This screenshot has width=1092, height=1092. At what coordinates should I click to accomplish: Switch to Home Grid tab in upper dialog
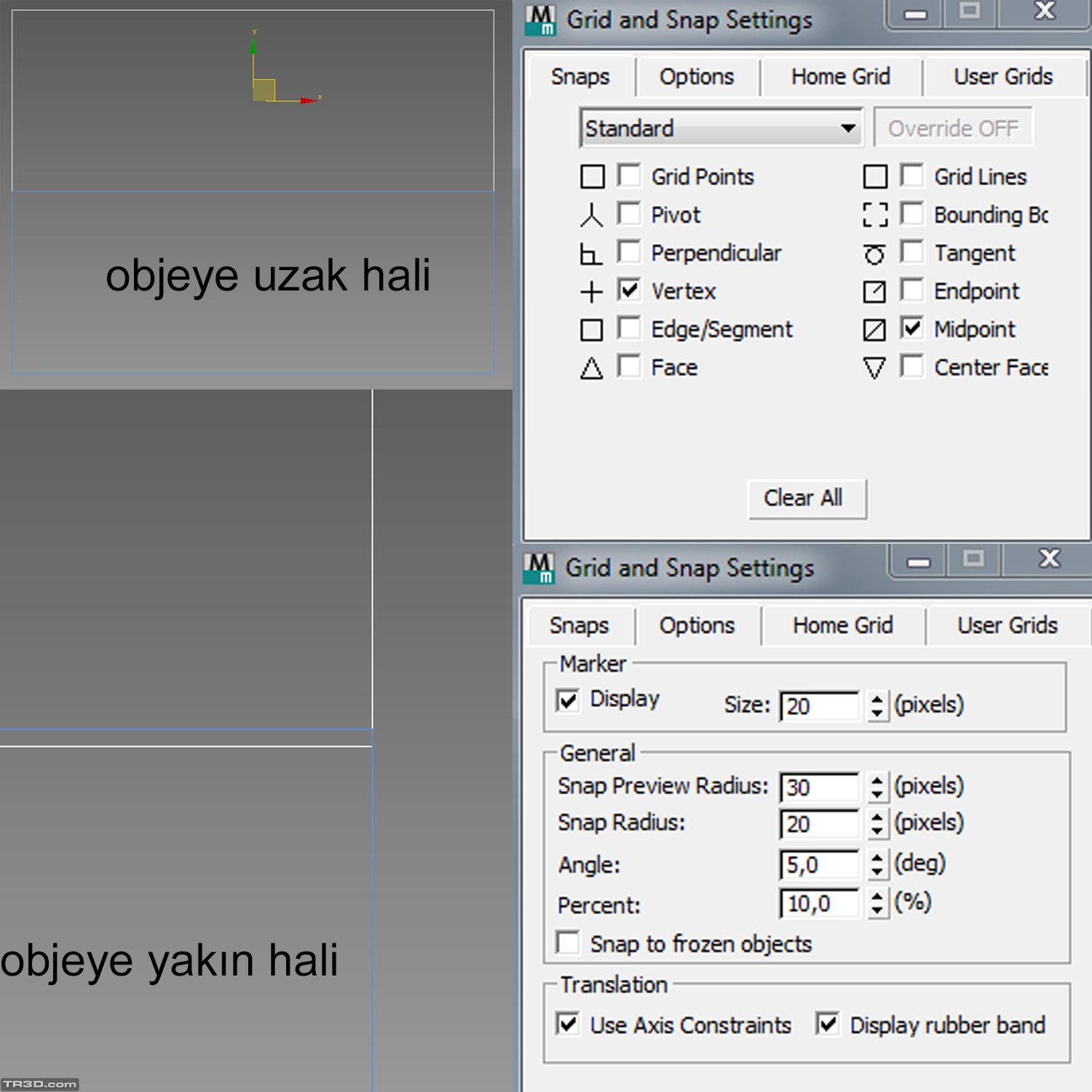coord(840,76)
